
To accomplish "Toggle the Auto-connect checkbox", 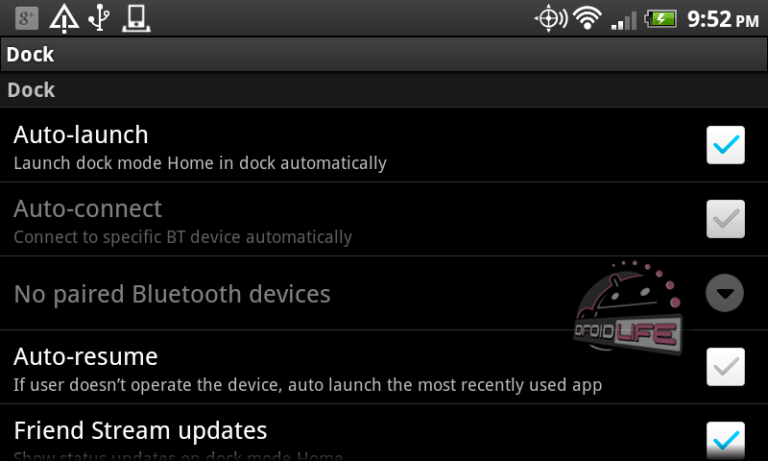I will pyautogui.click(x=725, y=219).
